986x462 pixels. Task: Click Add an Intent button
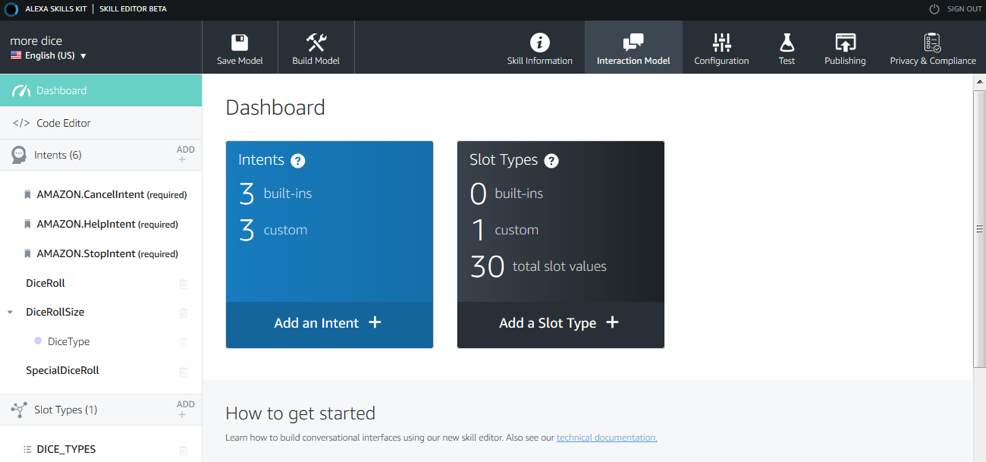(330, 324)
